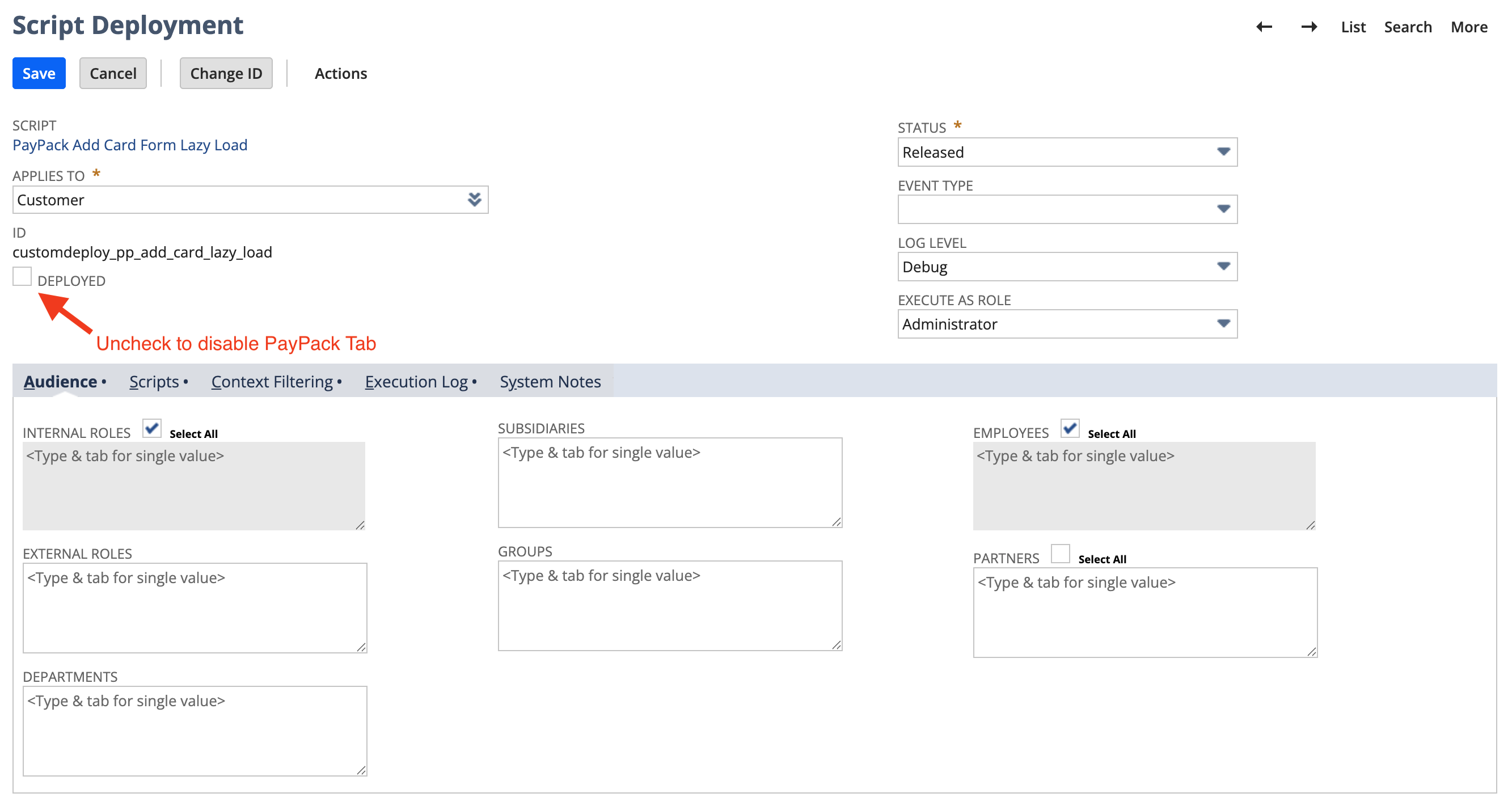Uncheck Select All for Employees
Image resolution: width=1512 pixels, height=810 pixels.
click(x=1070, y=429)
